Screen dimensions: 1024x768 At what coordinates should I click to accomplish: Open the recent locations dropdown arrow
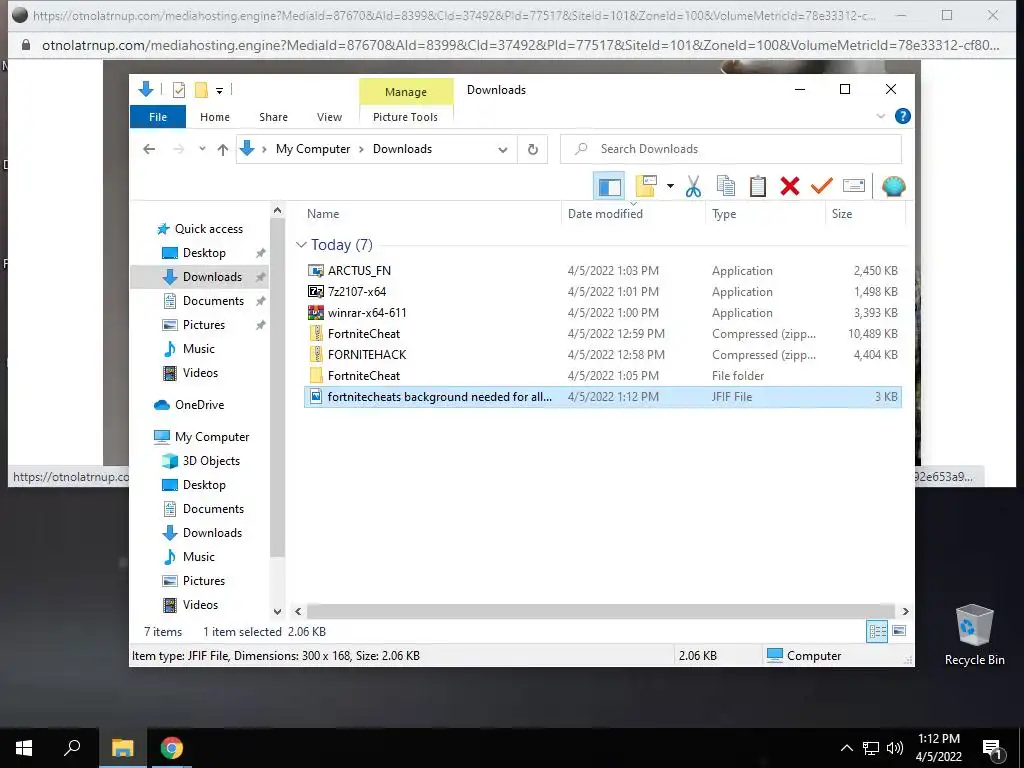tap(202, 149)
